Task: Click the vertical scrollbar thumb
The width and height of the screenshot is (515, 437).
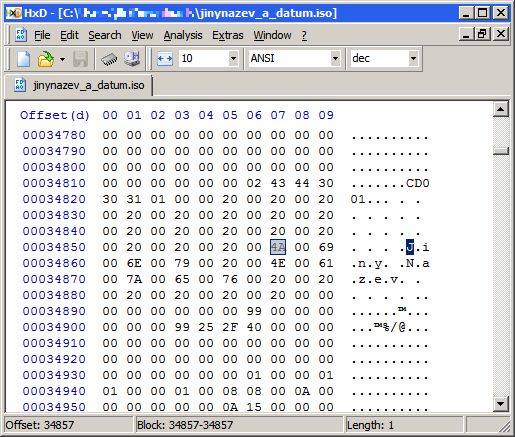Action: (501, 151)
